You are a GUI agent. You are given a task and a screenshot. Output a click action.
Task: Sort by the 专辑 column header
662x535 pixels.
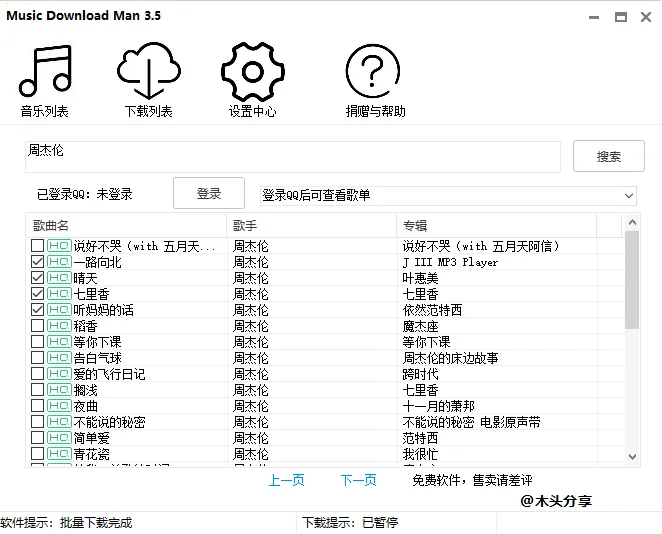click(x=496, y=225)
